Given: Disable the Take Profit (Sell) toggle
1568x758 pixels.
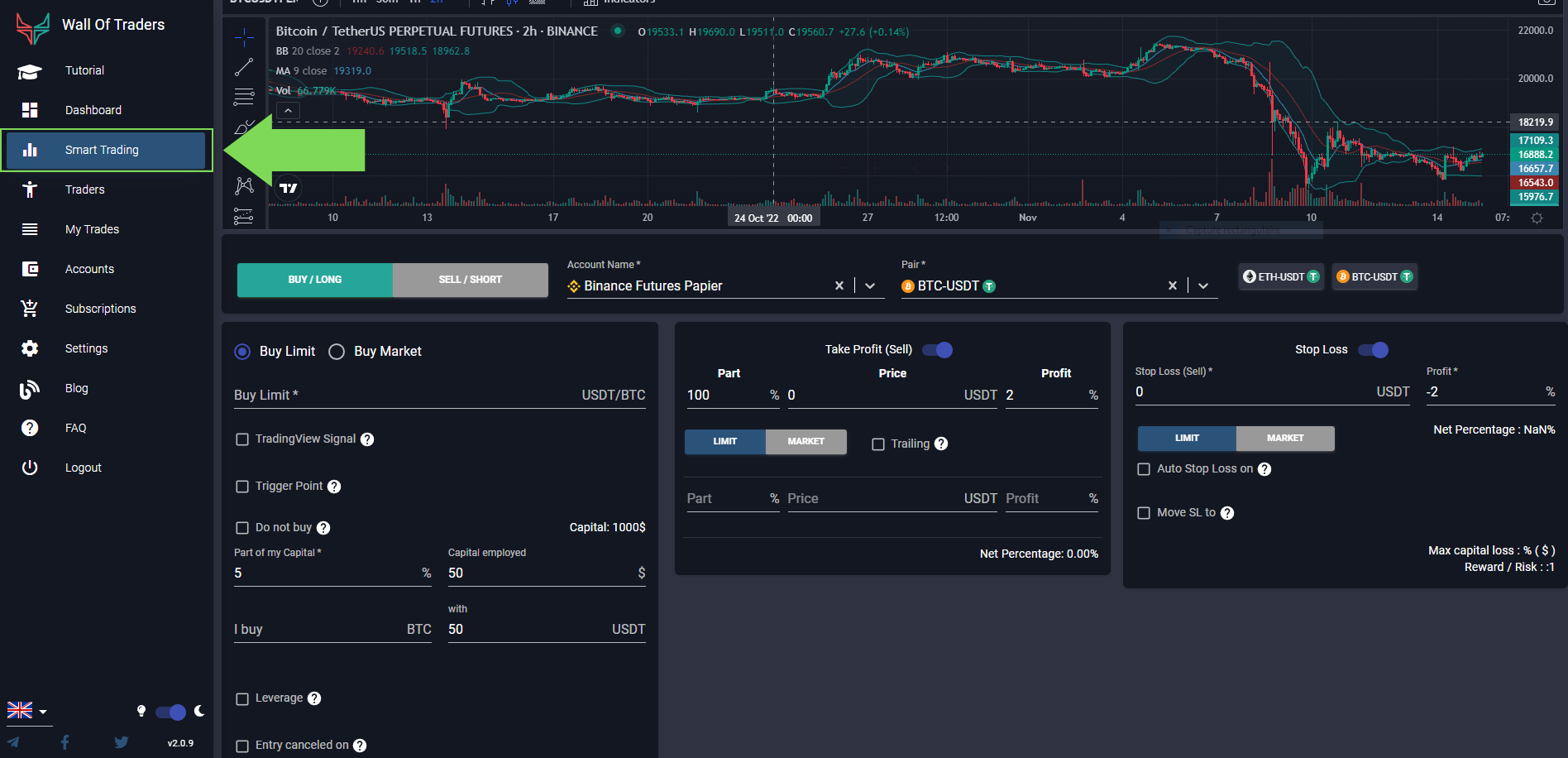Looking at the screenshot, I should tap(937, 349).
